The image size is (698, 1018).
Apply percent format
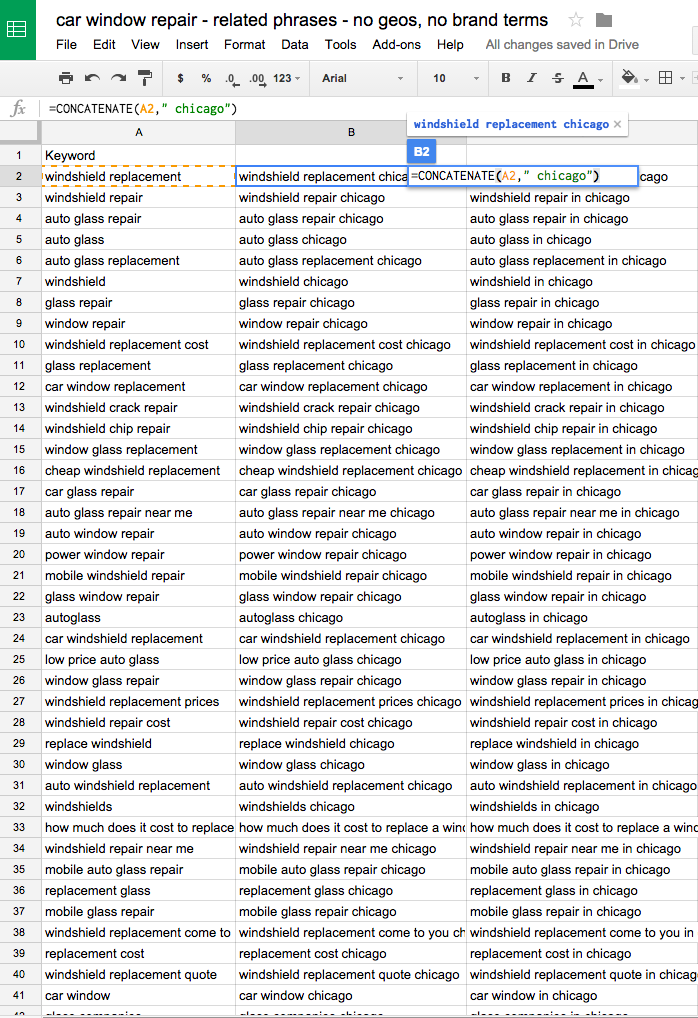click(206, 78)
